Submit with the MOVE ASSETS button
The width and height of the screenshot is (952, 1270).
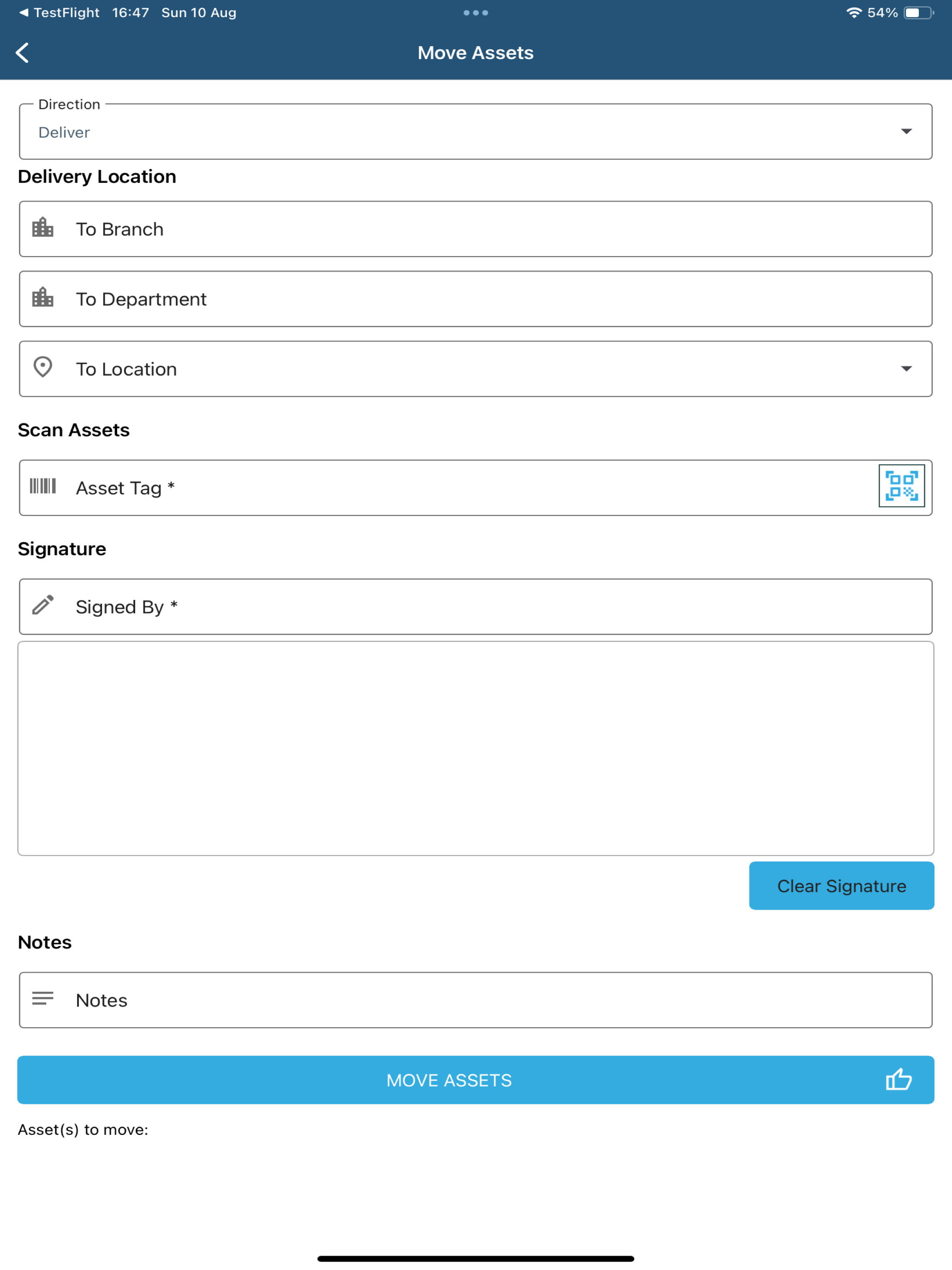476,1080
